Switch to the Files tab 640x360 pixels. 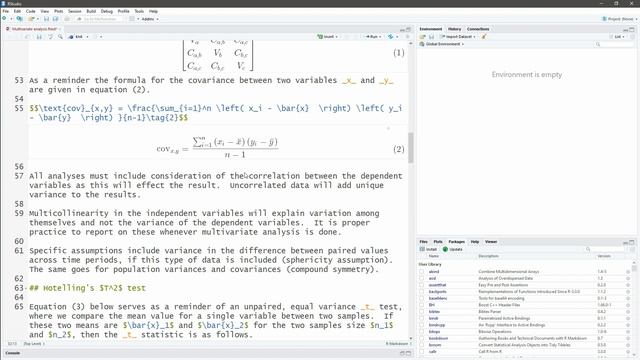(424, 242)
